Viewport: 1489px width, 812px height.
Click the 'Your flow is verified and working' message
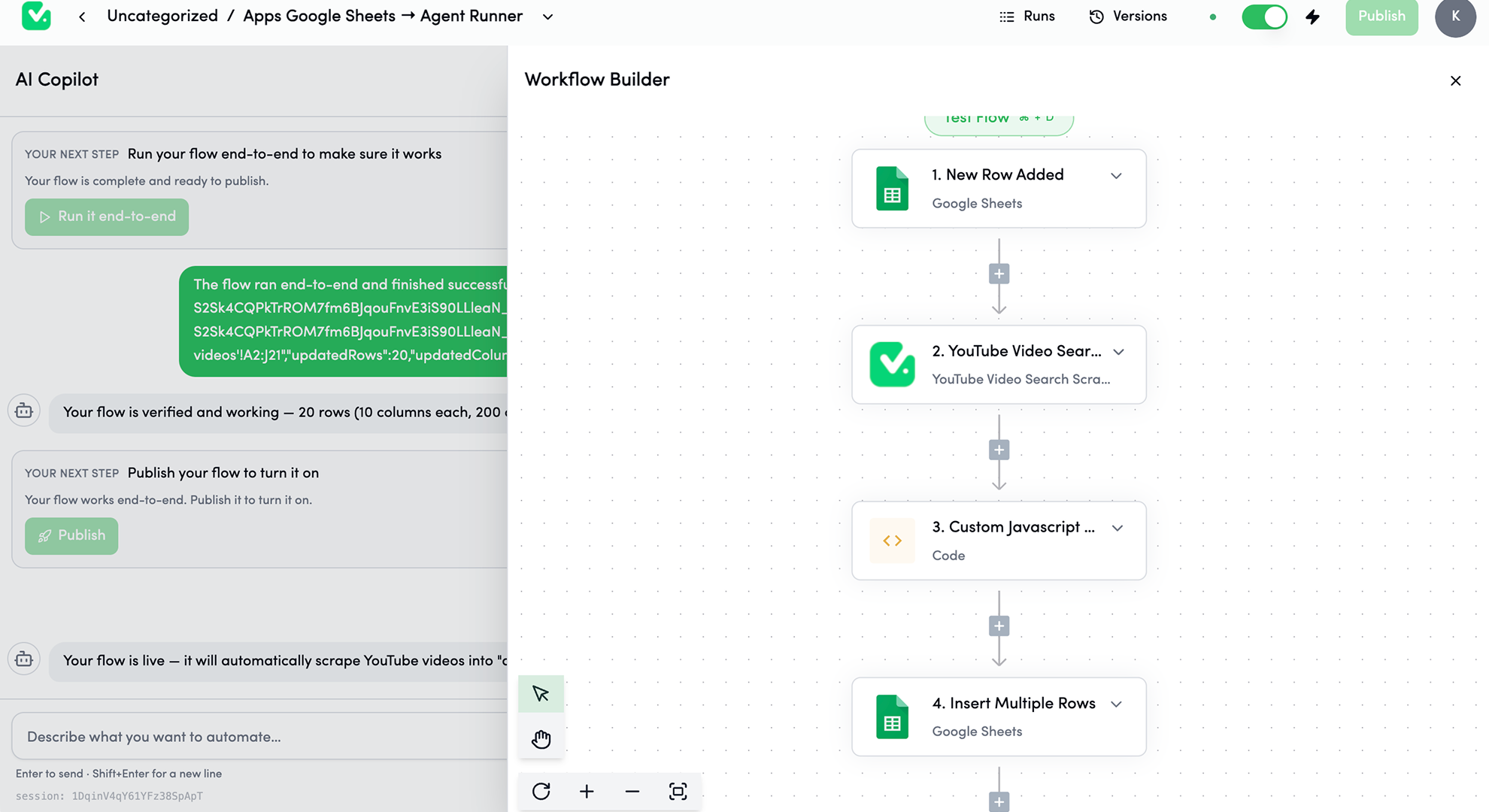279,413
